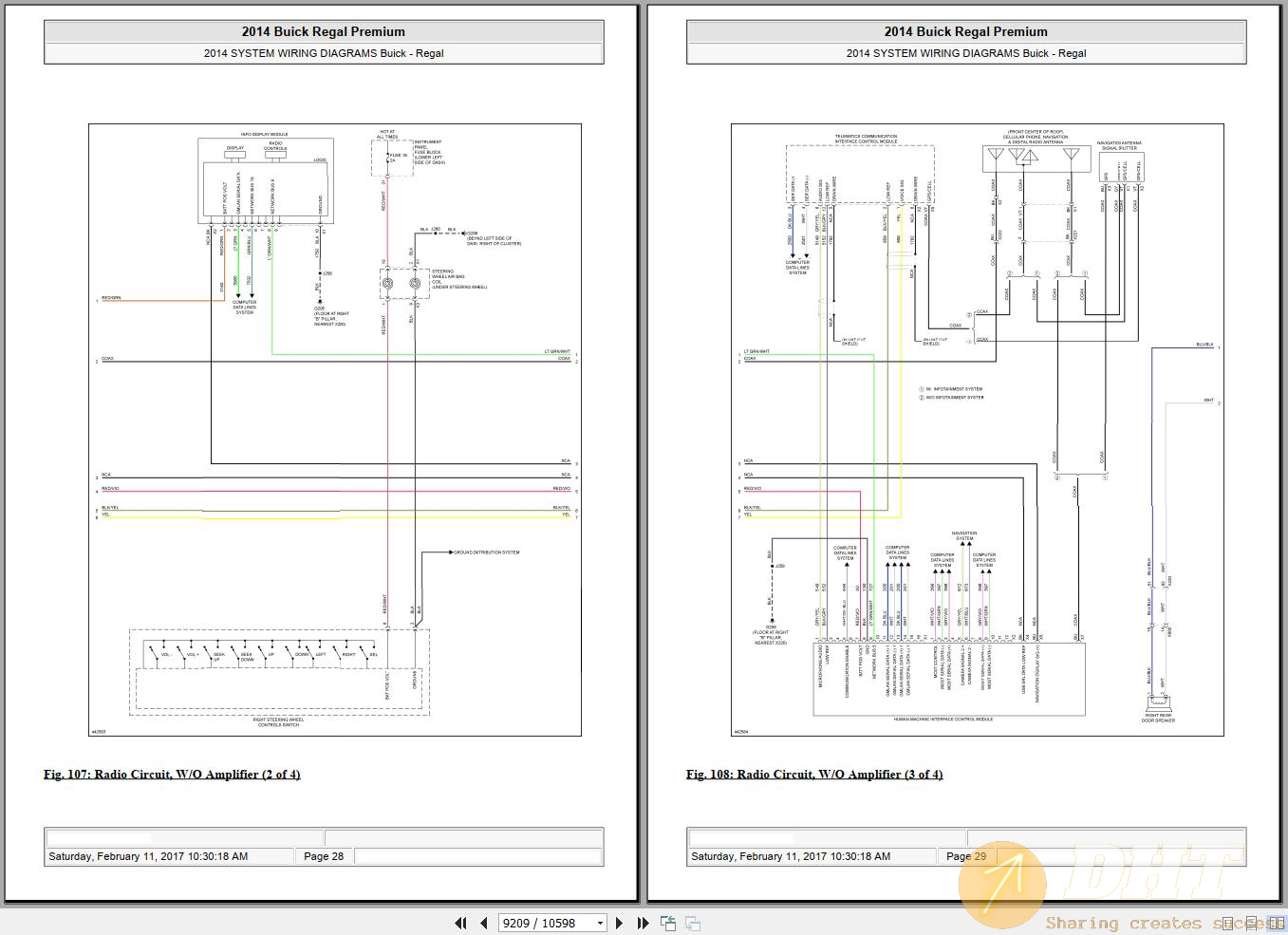
Task: Click right page System Wiring Diagrams subtitle
Action: pyautogui.click(x=966, y=53)
